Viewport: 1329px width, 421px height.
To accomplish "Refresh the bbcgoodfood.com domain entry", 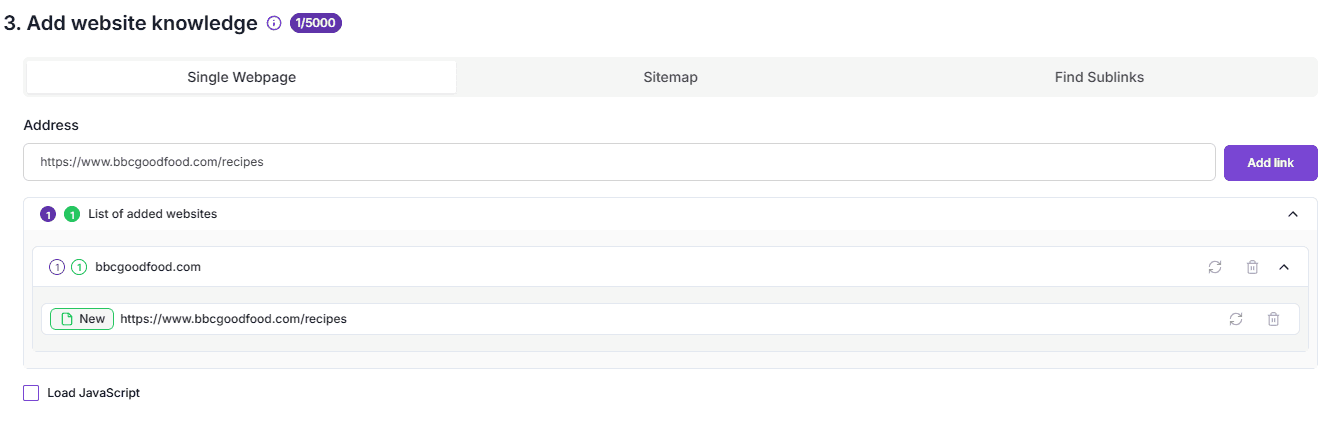I will coord(1215,267).
